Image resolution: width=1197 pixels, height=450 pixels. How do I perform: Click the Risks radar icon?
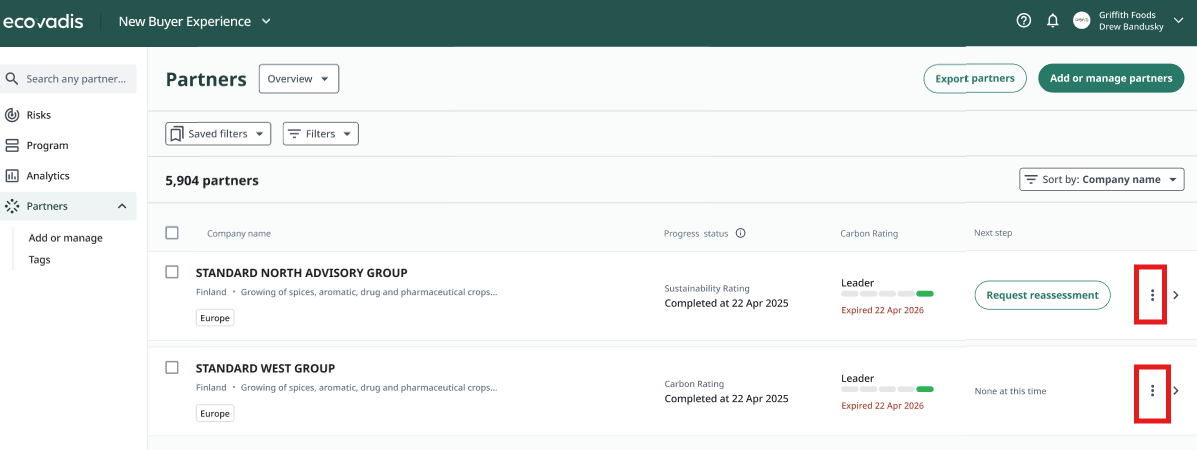[11, 115]
